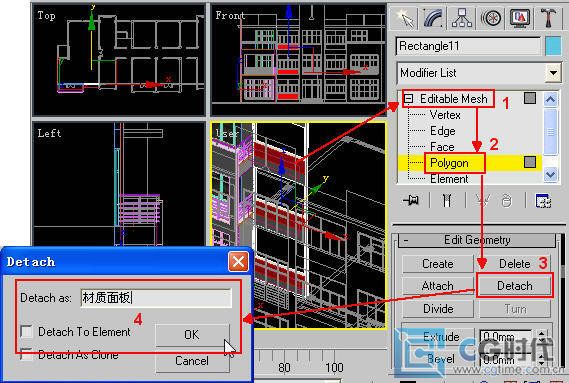Click the Detach button in Edit Geometry
The width and height of the screenshot is (569, 383).
tap(515, 286)
